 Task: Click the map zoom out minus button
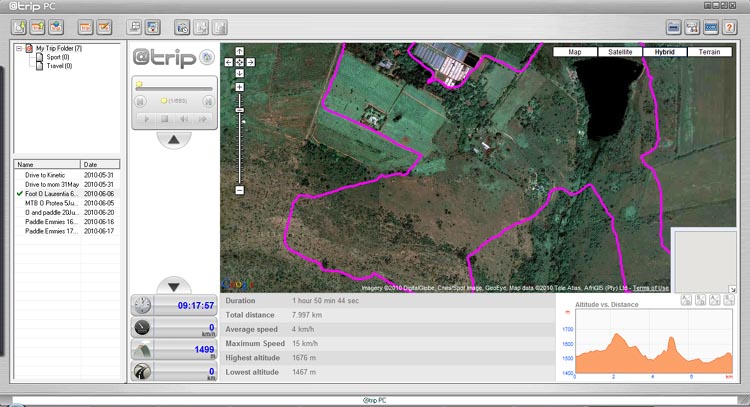tap(239, 189)
